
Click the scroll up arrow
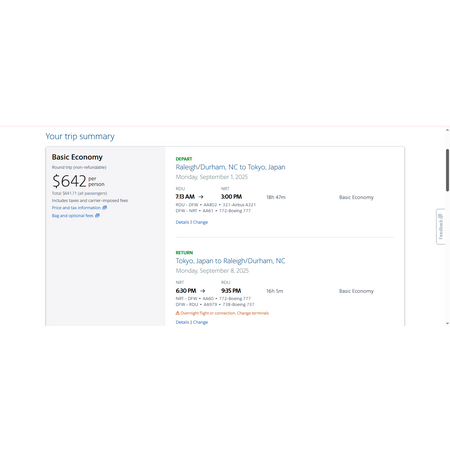(x=447, y=130)
